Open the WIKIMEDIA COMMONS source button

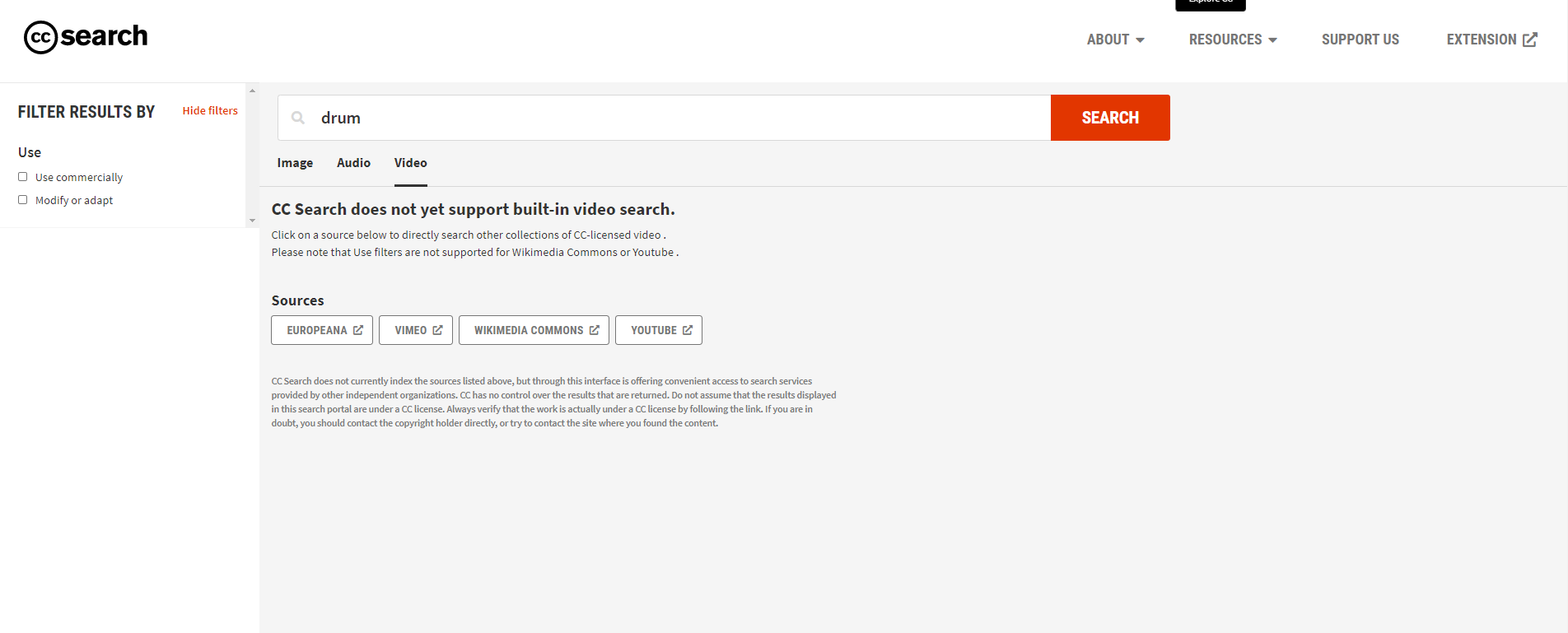coord(534,330)
